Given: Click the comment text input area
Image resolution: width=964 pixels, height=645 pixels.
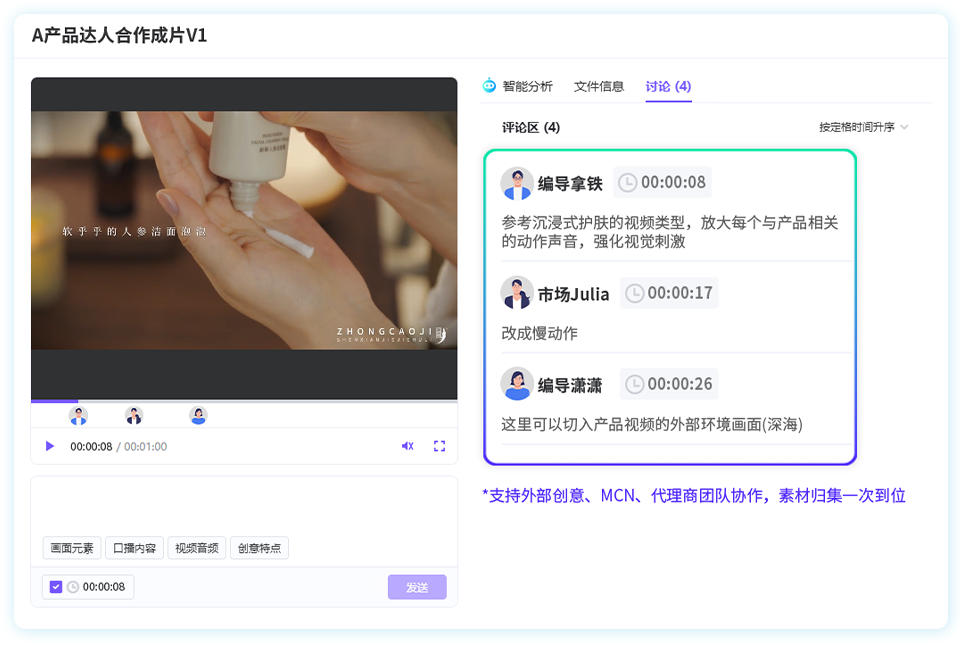Looking at the screenshot, I should tap(244, 505).
